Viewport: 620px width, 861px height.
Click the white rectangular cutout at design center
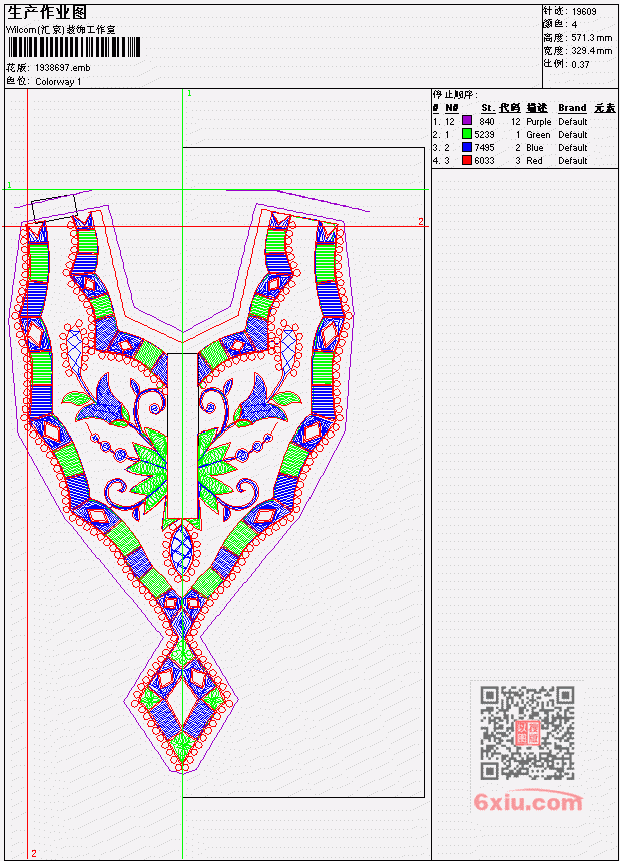coord(182,435)
